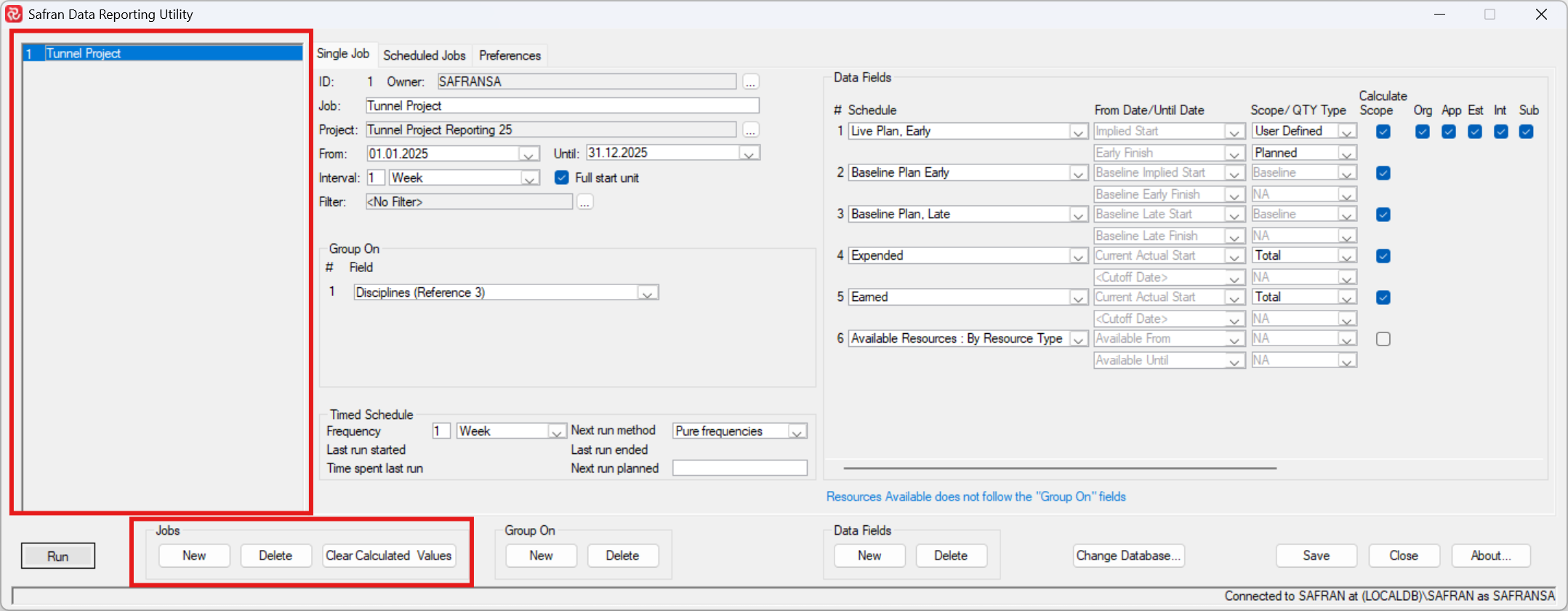Toggle Calculate Scope for Expended row
1568x611 pixels.
click(1383, 256)
